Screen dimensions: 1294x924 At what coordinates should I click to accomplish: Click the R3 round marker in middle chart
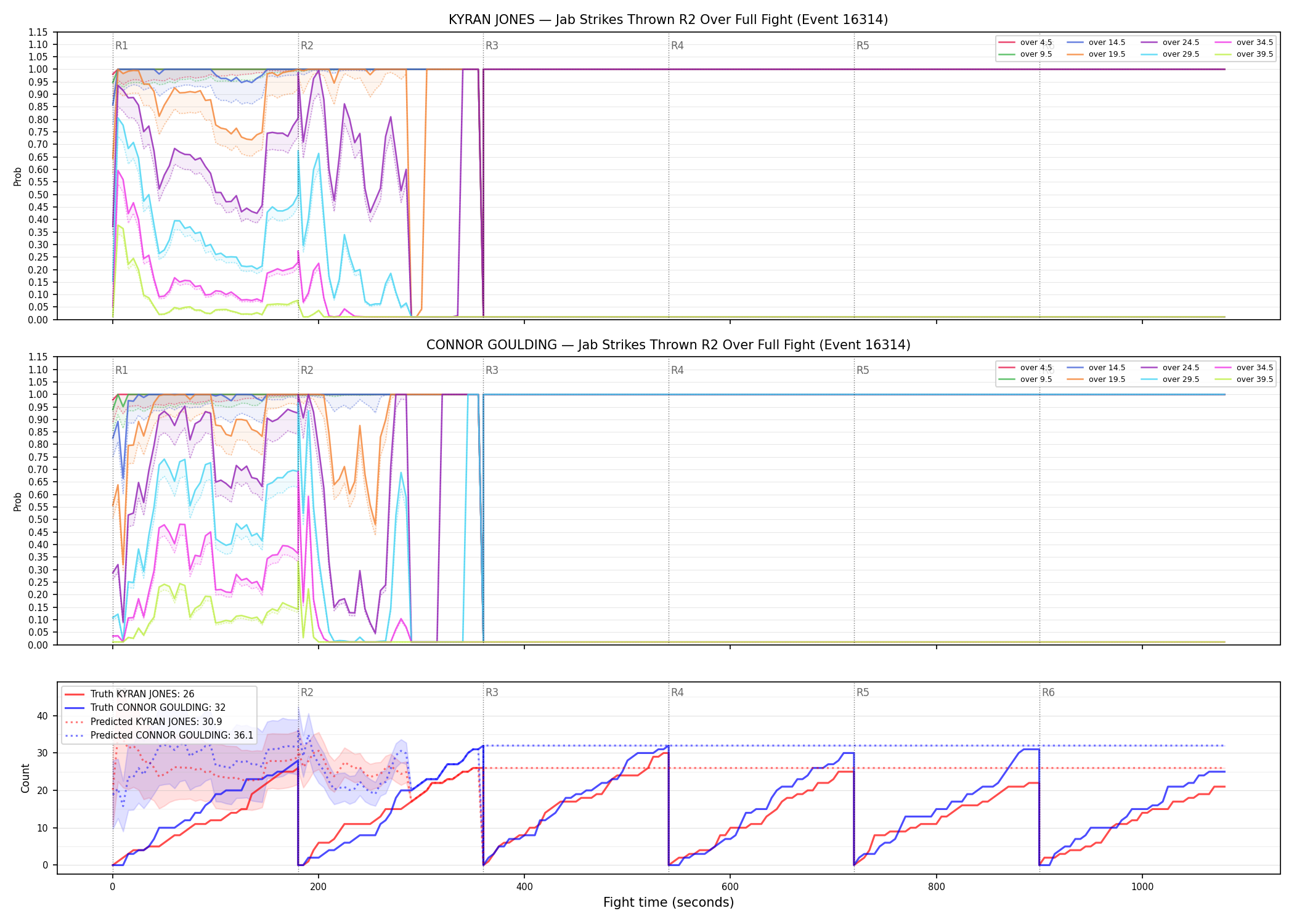[492, 370]
